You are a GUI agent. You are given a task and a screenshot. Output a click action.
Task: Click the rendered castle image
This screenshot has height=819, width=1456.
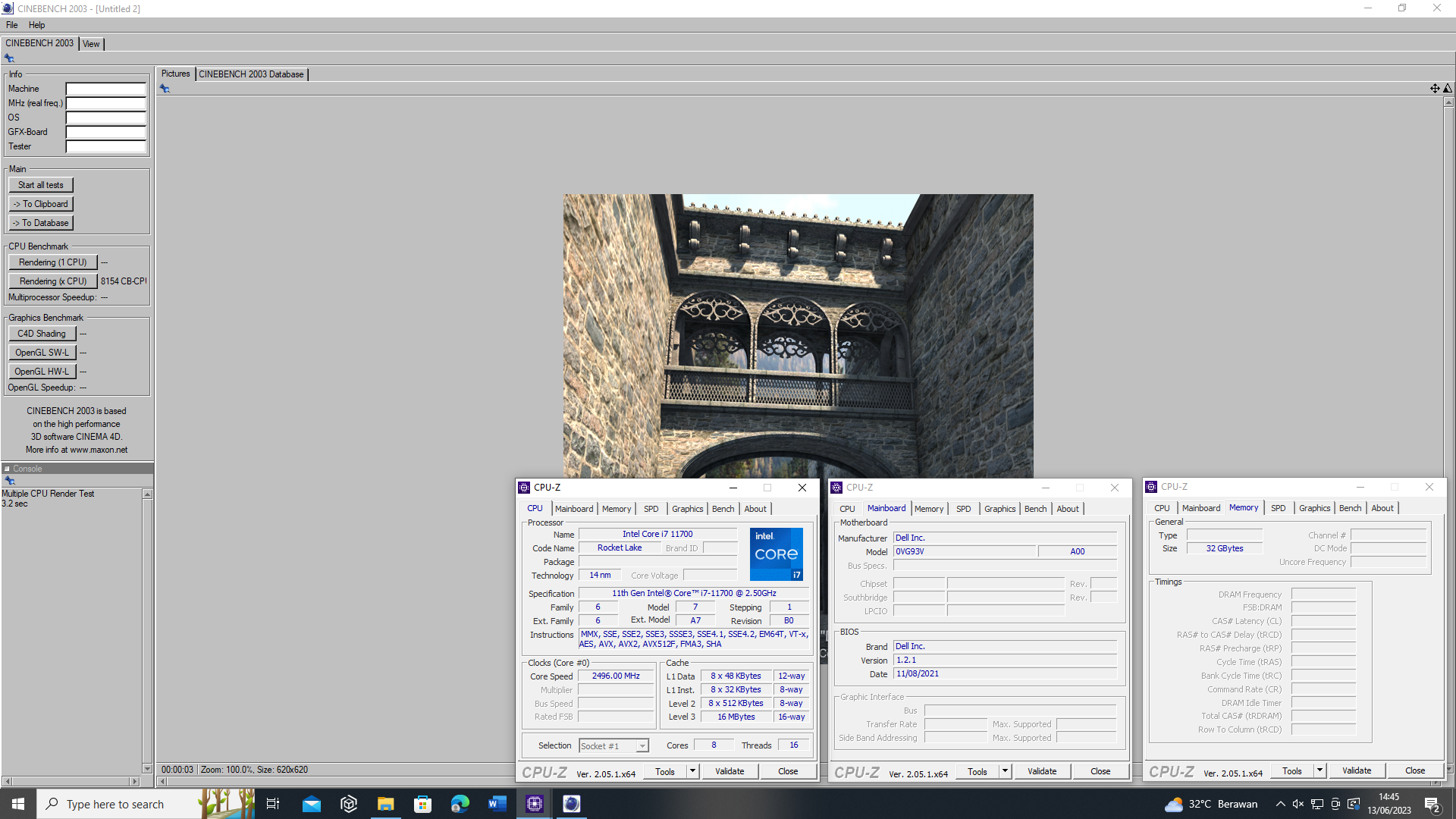click(798, 336)
